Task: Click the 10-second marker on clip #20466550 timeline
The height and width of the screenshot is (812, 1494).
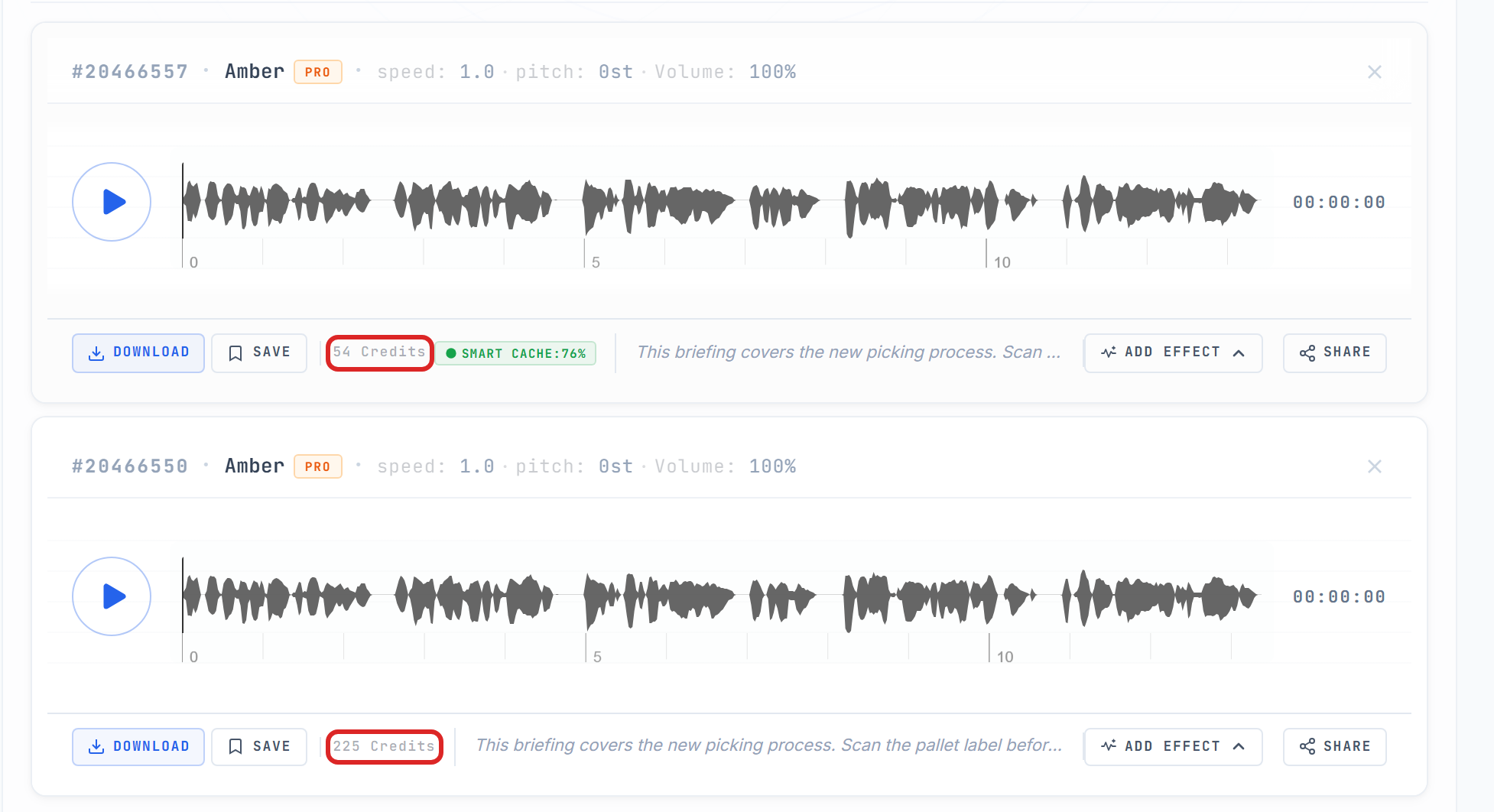Action: pyautogui.click(x=1005, y=657)
